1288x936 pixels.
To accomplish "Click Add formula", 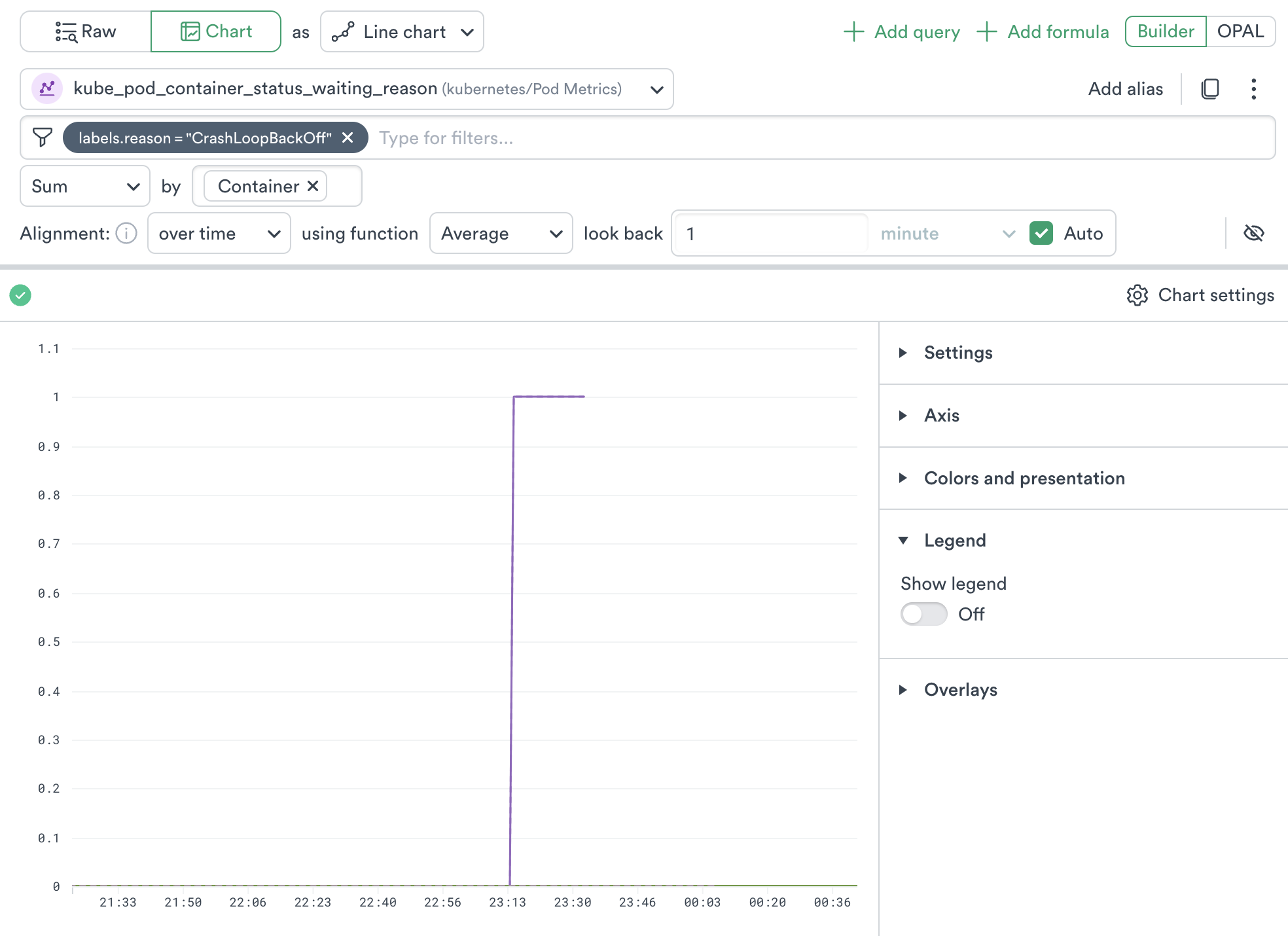I will (1043, 31).
